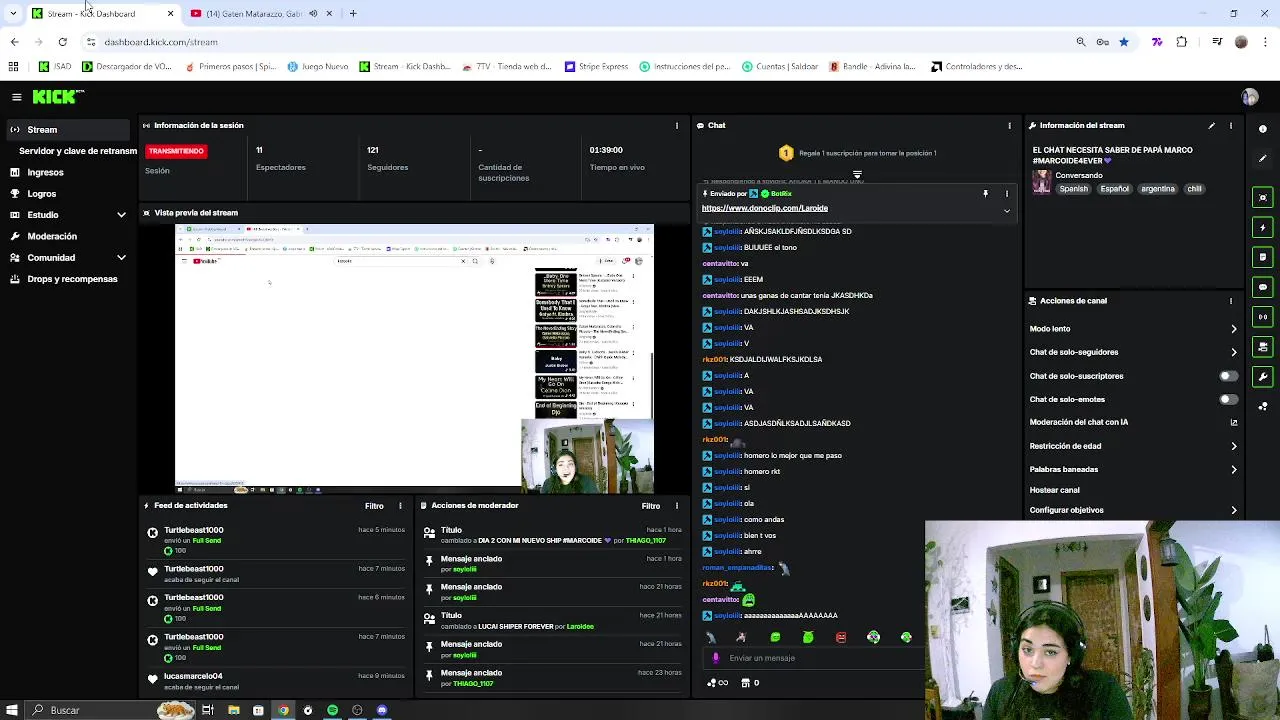The width and height of the screenshot is (1280, 720).
Task: Open the pinned message options menu
Action: [1007, 194]
